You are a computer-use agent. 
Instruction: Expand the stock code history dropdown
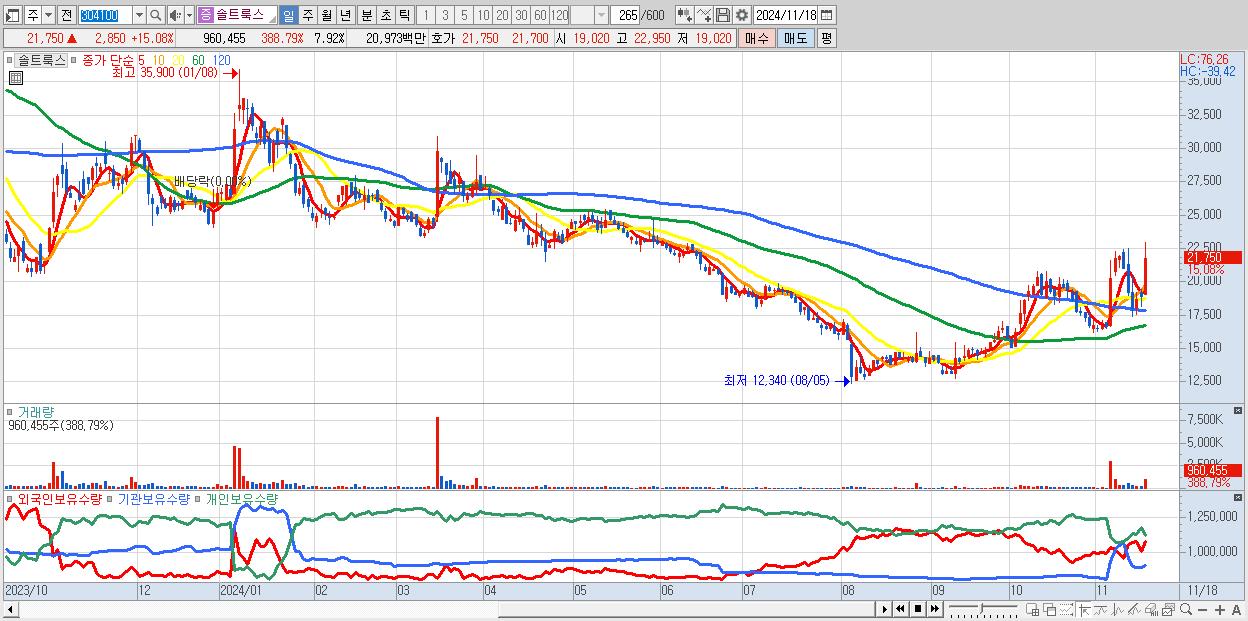[x=139, y=15]
